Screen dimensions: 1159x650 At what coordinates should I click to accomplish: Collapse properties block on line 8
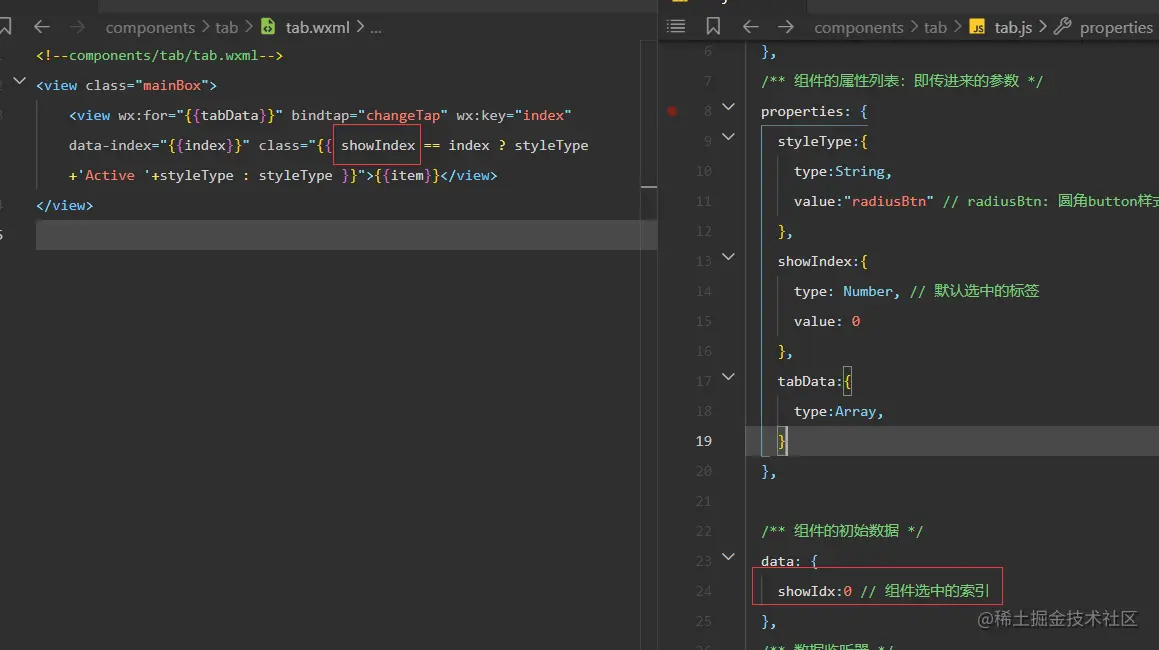tap(728, 106)
